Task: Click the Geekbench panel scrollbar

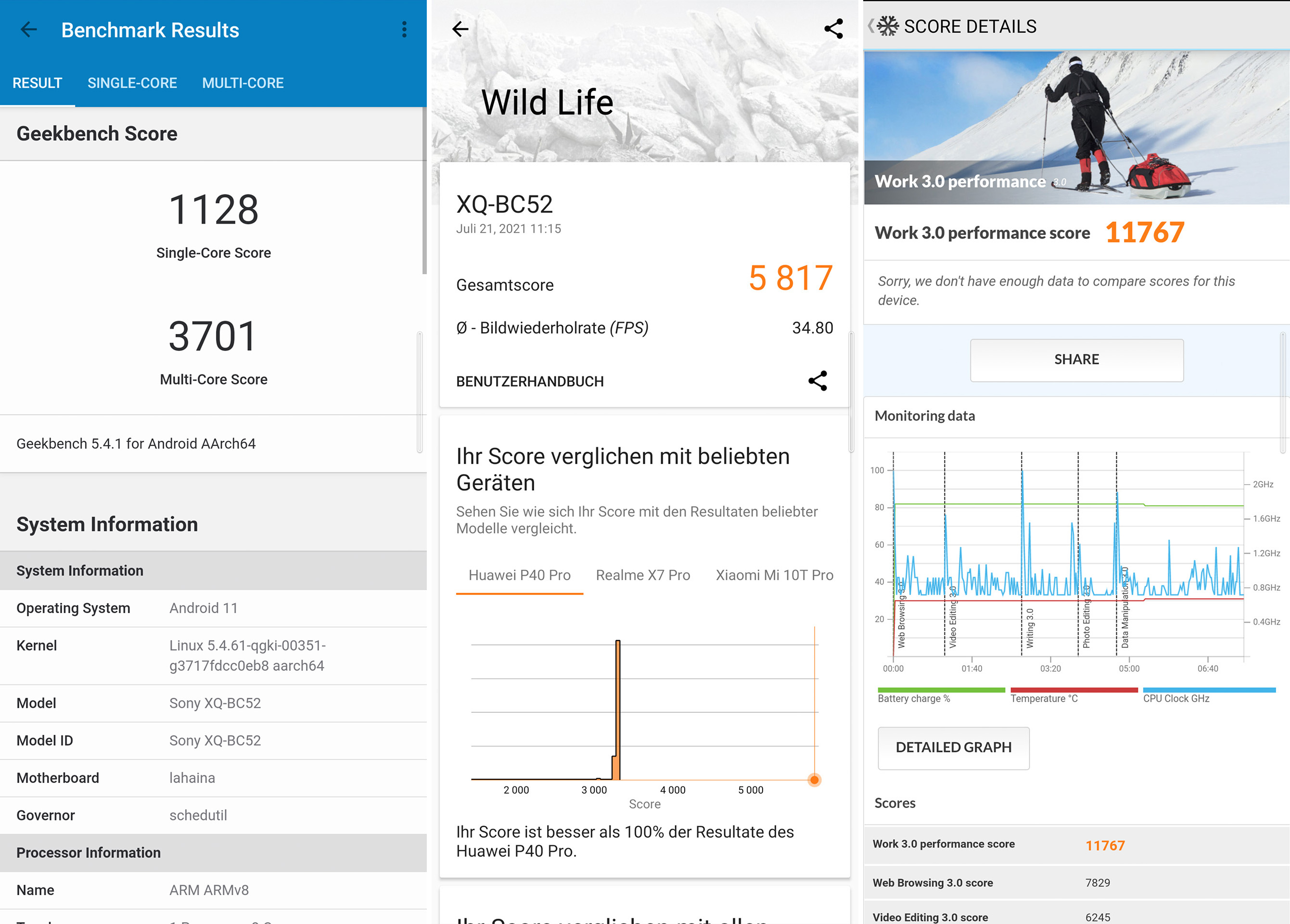Action: click(424, 191)
